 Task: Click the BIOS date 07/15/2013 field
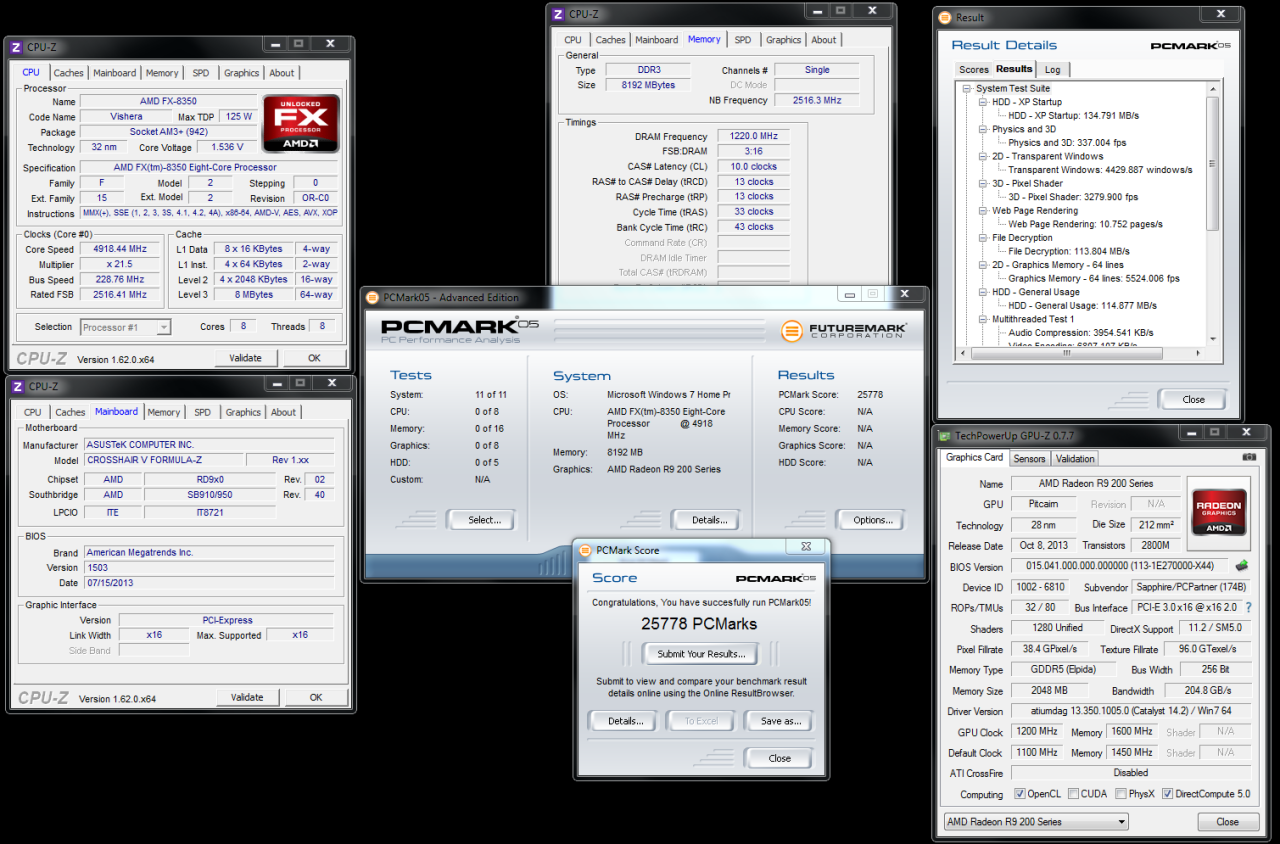point(209,583)
